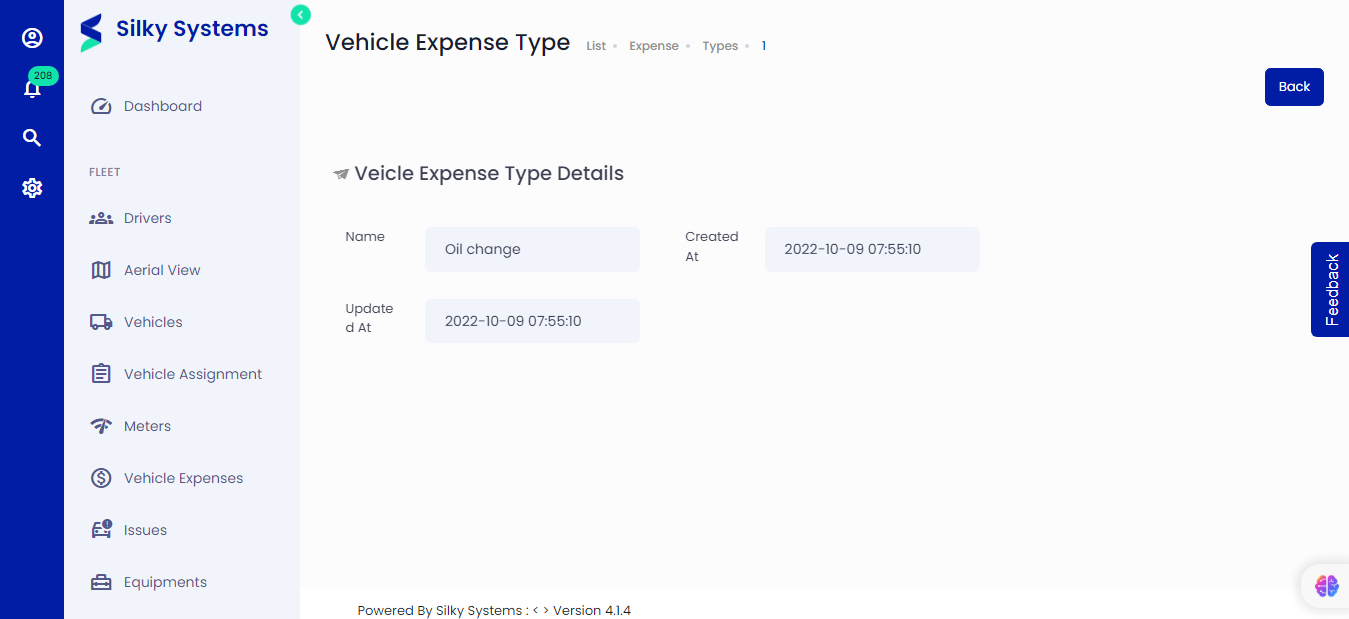Open the user profile icon
This screenshot has height=619, width=1349.
click(32, 38)
